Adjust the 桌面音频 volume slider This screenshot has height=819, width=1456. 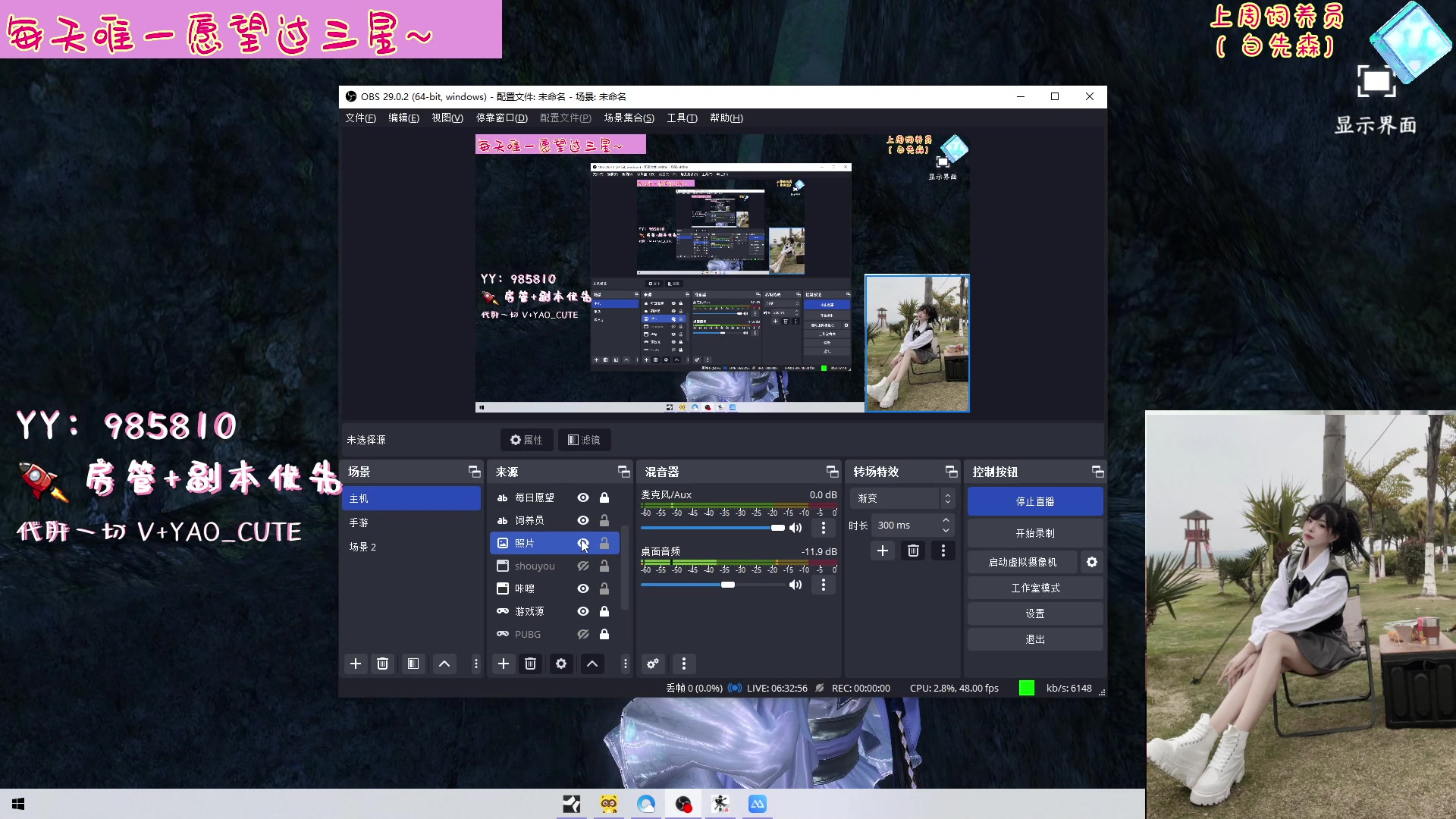pyautogui.click(x=728, y=585)
